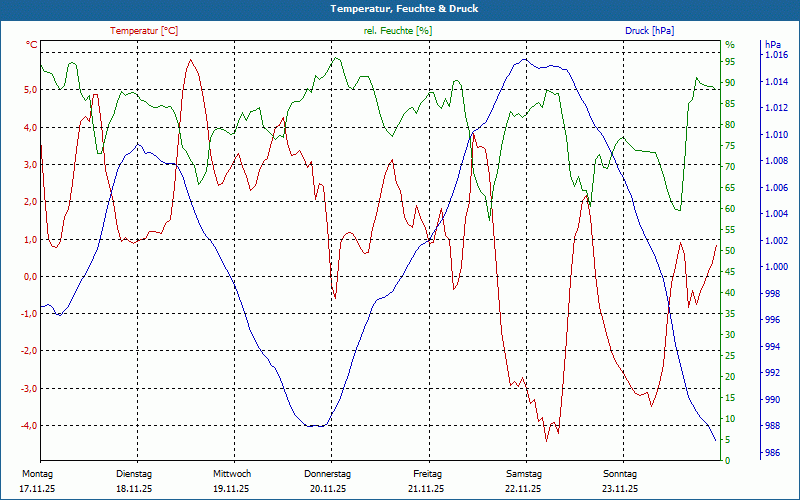Click the date '21.11.25'
The image size is (800, 500).
(x=426, y=489)
